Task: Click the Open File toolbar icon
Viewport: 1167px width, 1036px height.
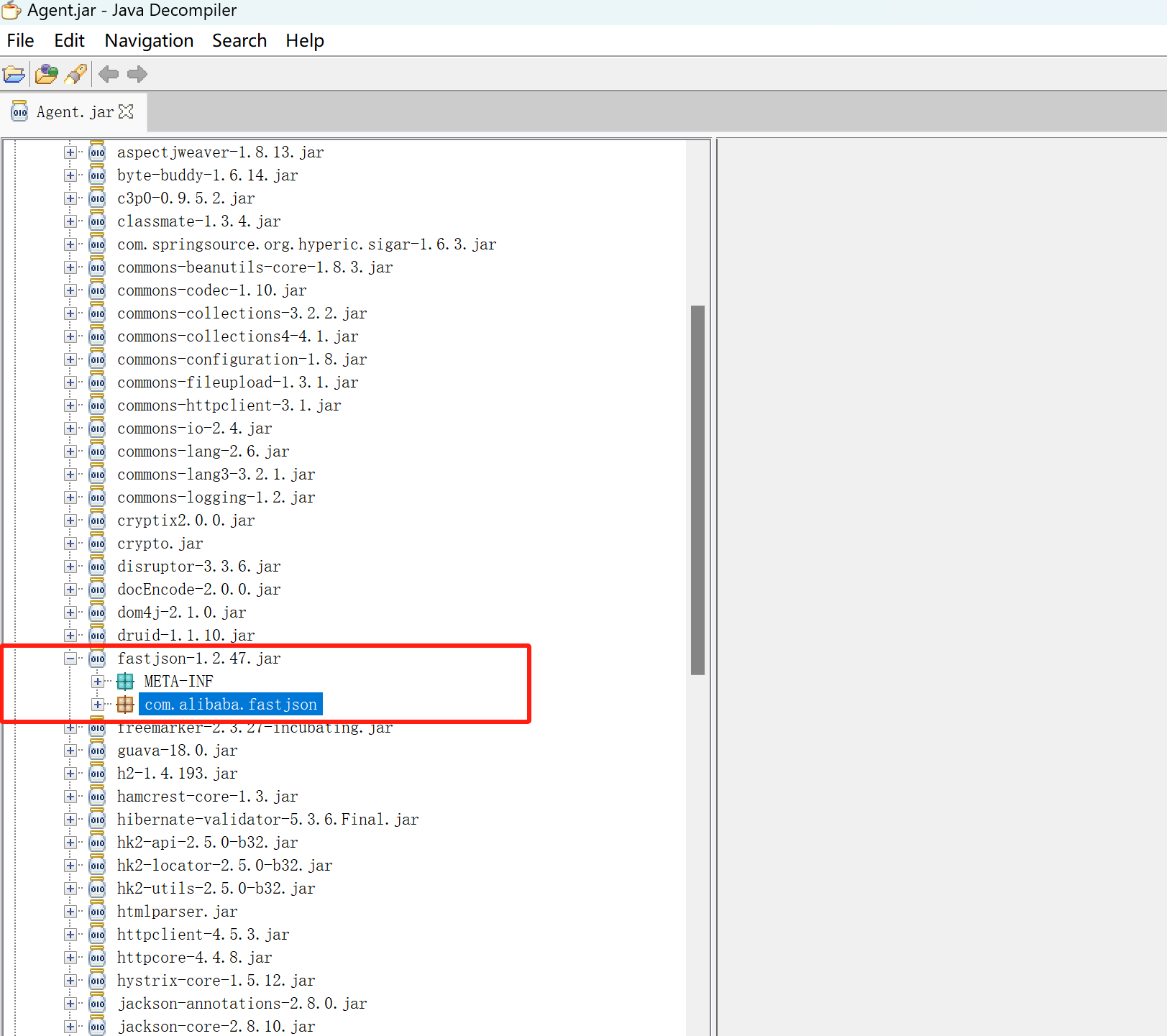Action: (14, 74)
